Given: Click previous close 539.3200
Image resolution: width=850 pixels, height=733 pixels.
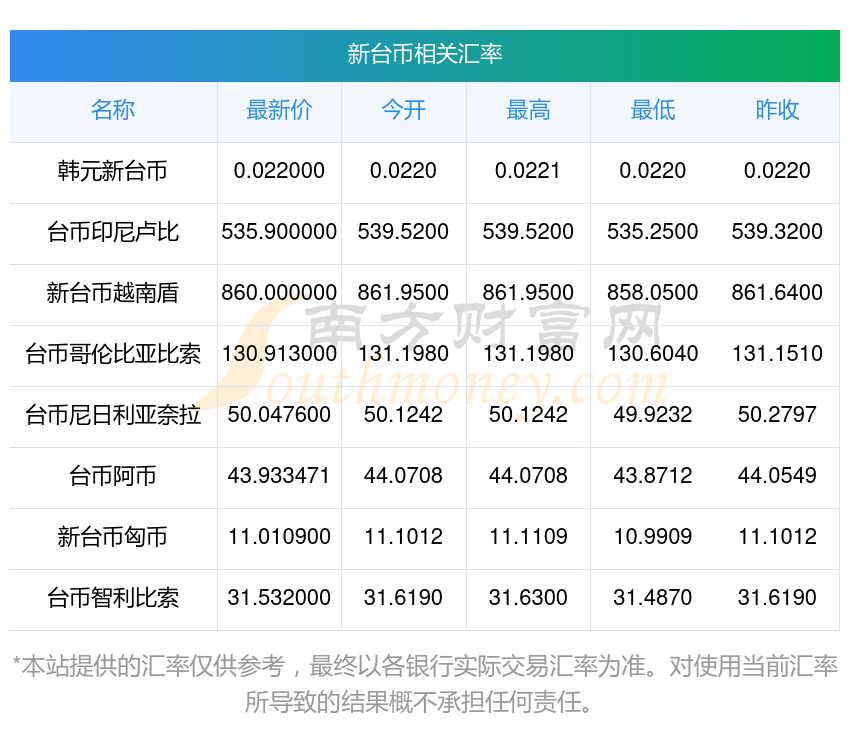Looking at the screenshot, I should pos(777,232).
